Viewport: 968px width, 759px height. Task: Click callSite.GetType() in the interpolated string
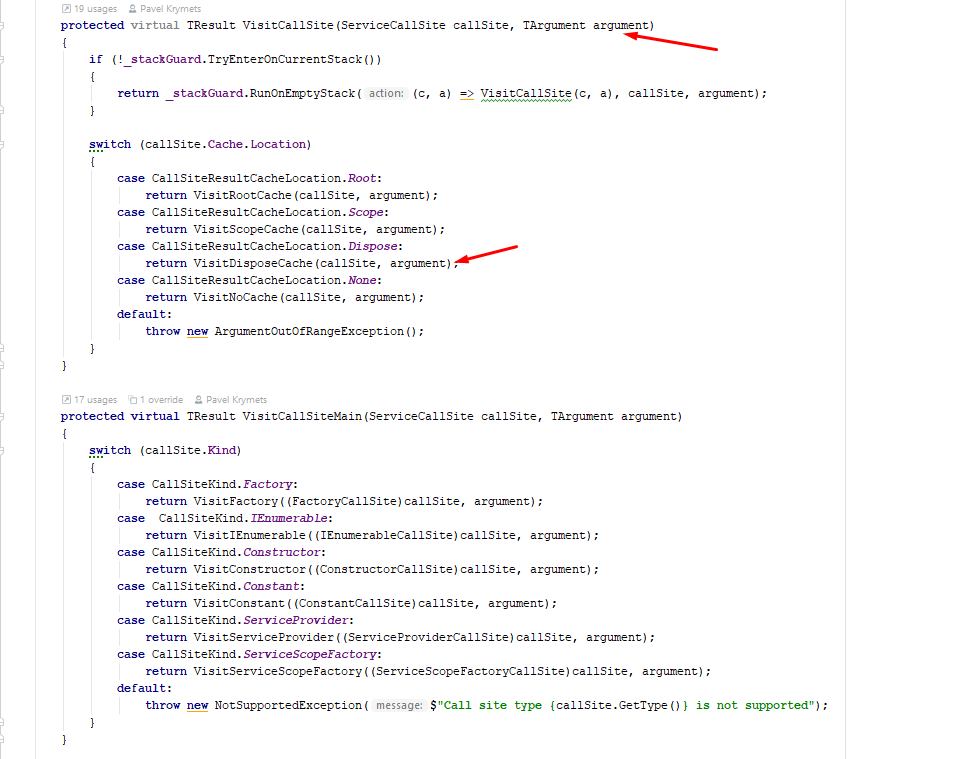619,705
